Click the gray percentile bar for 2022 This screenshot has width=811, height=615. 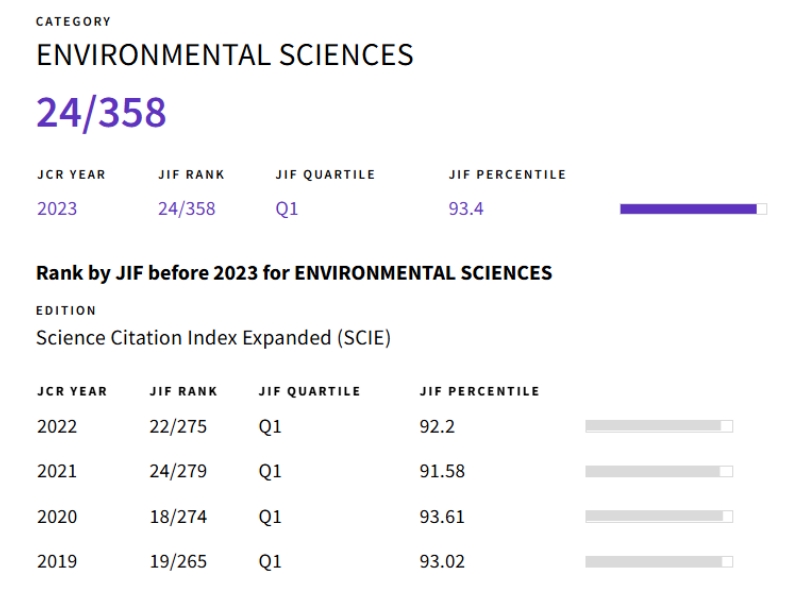pos(658,426)
